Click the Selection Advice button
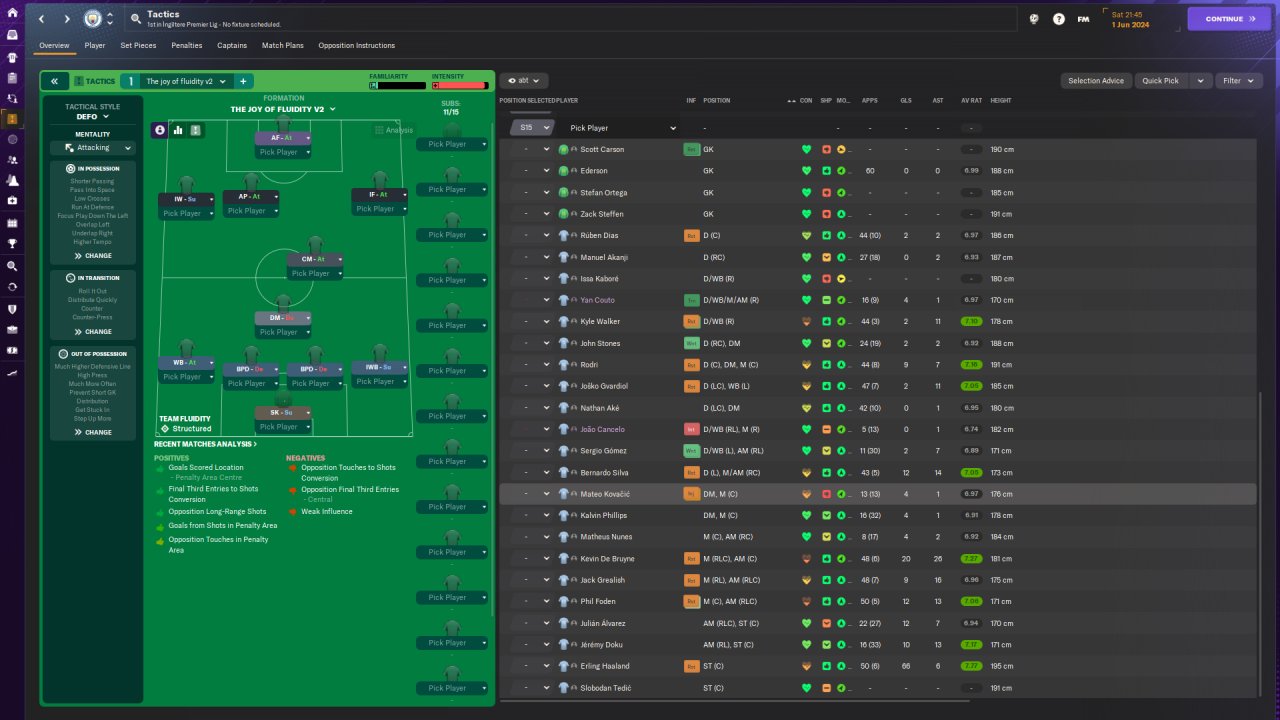 pyautogui.click(x=1096, y=81)
